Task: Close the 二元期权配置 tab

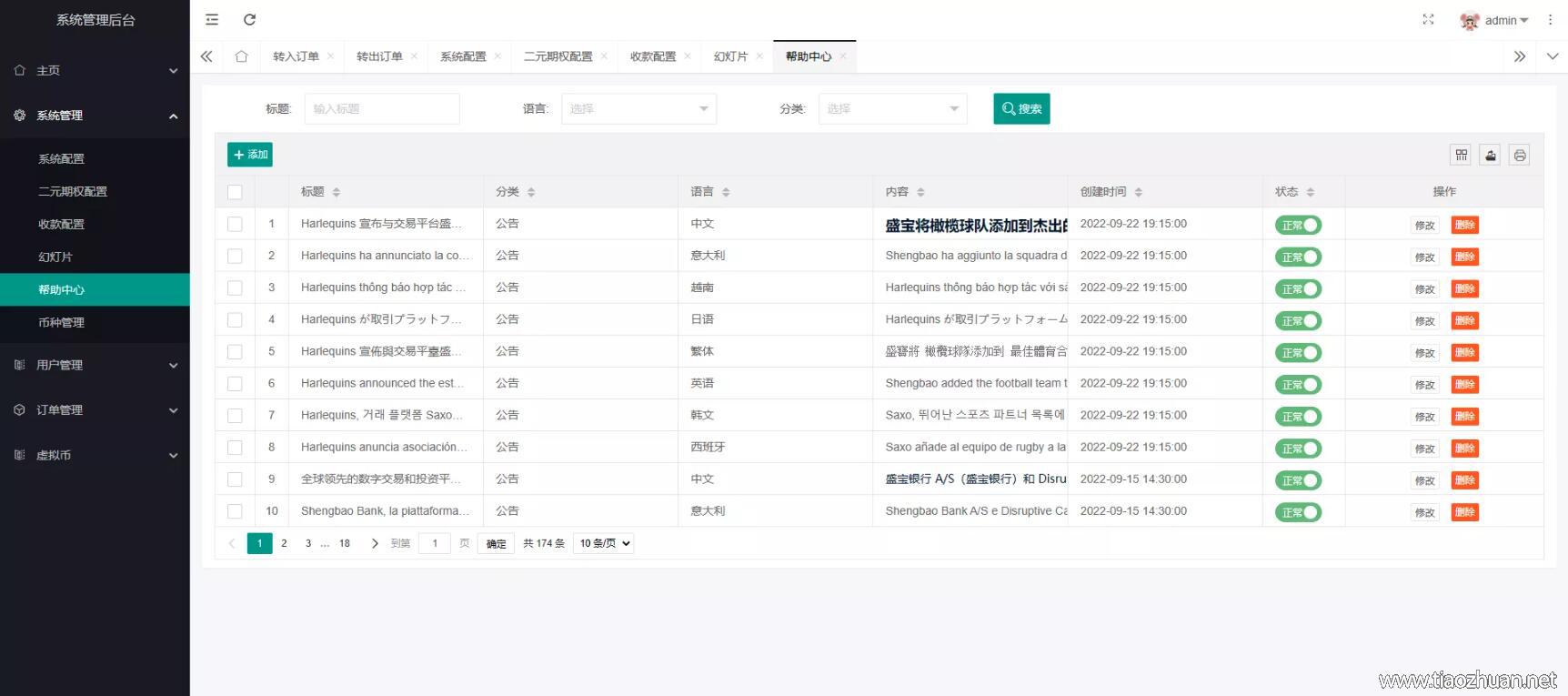Action: (x=604, y=56)
